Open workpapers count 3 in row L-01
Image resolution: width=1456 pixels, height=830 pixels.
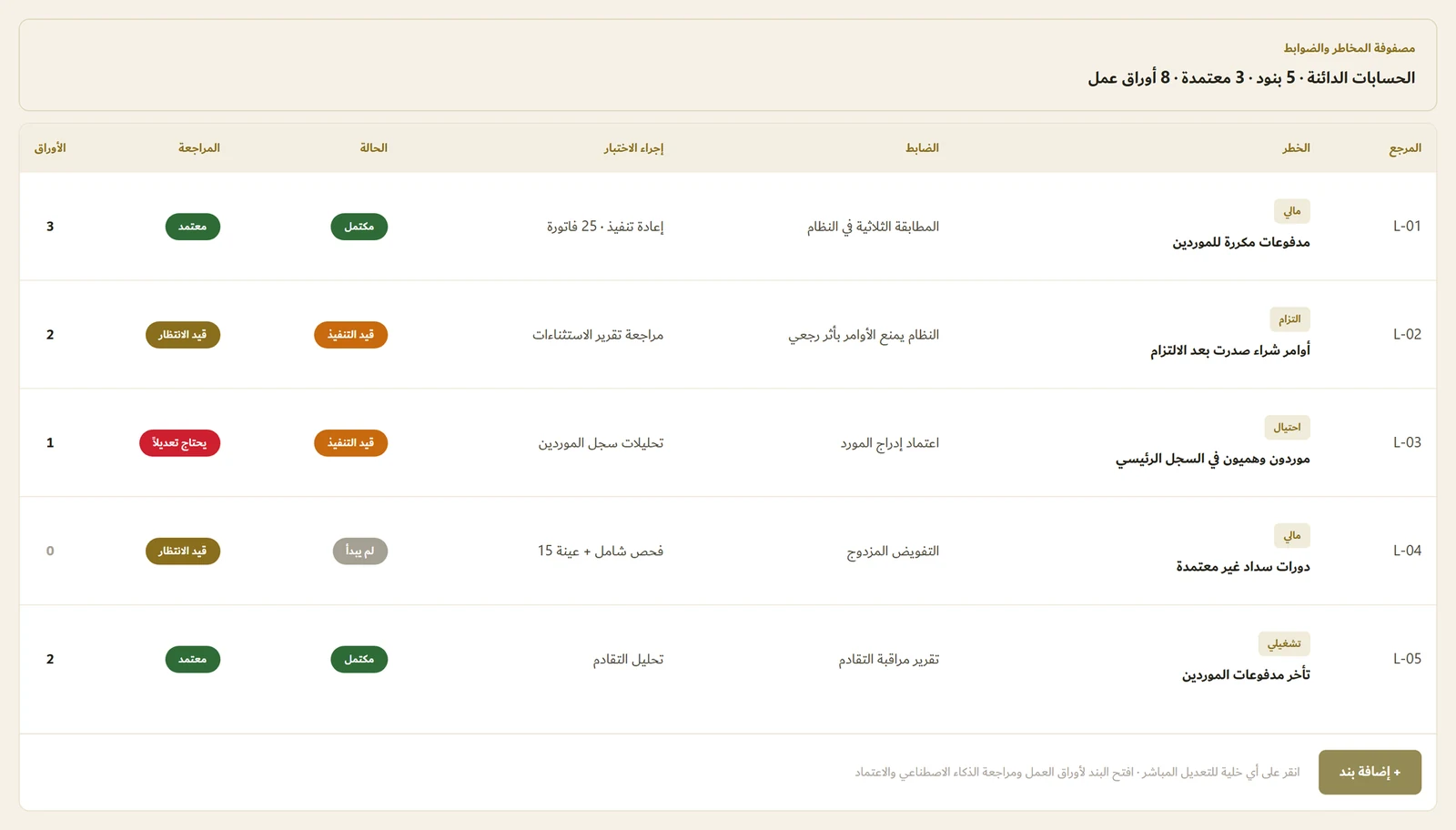50,227
